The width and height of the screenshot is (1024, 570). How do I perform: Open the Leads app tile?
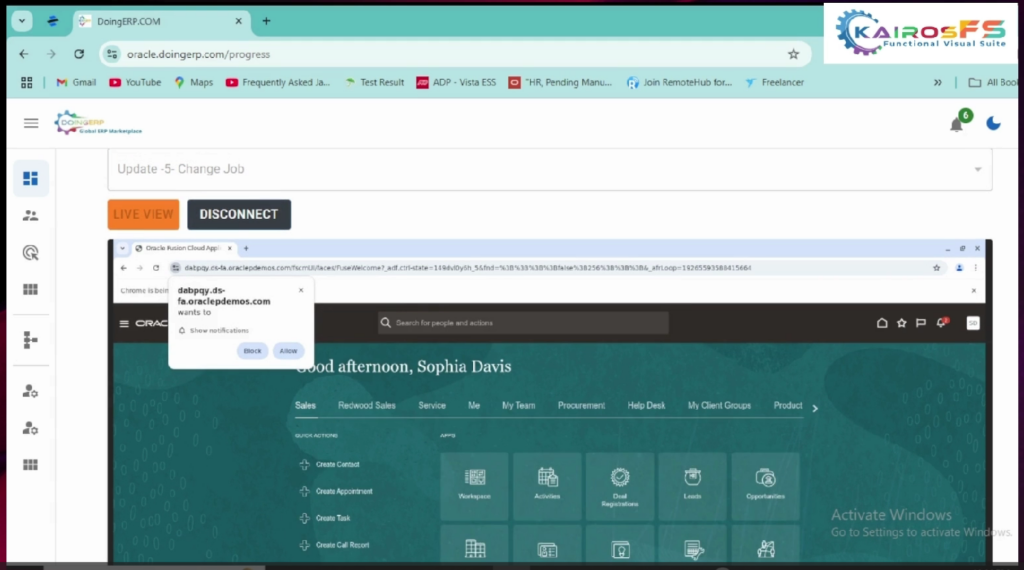692,485
